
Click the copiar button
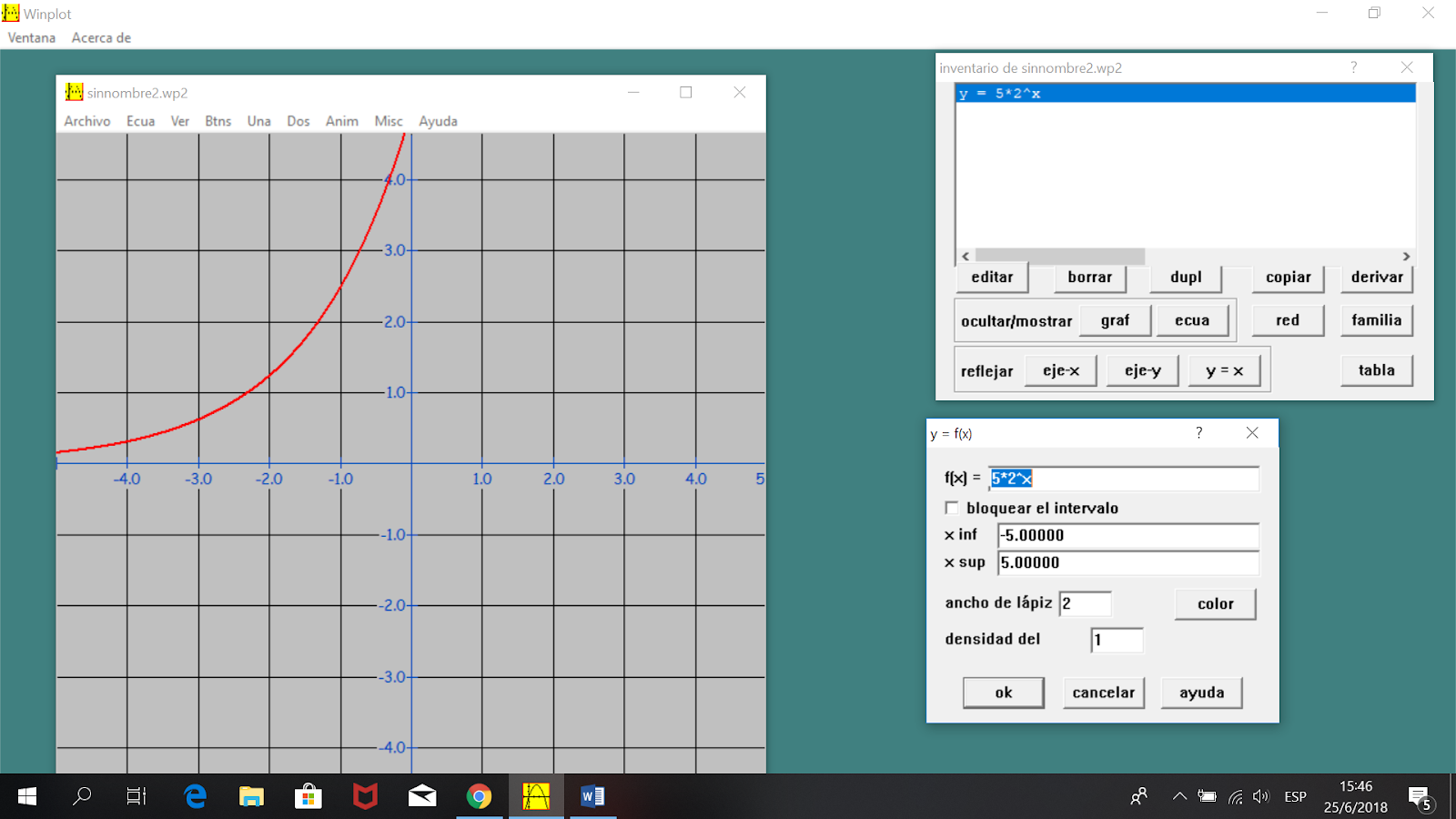[1289, 278]
